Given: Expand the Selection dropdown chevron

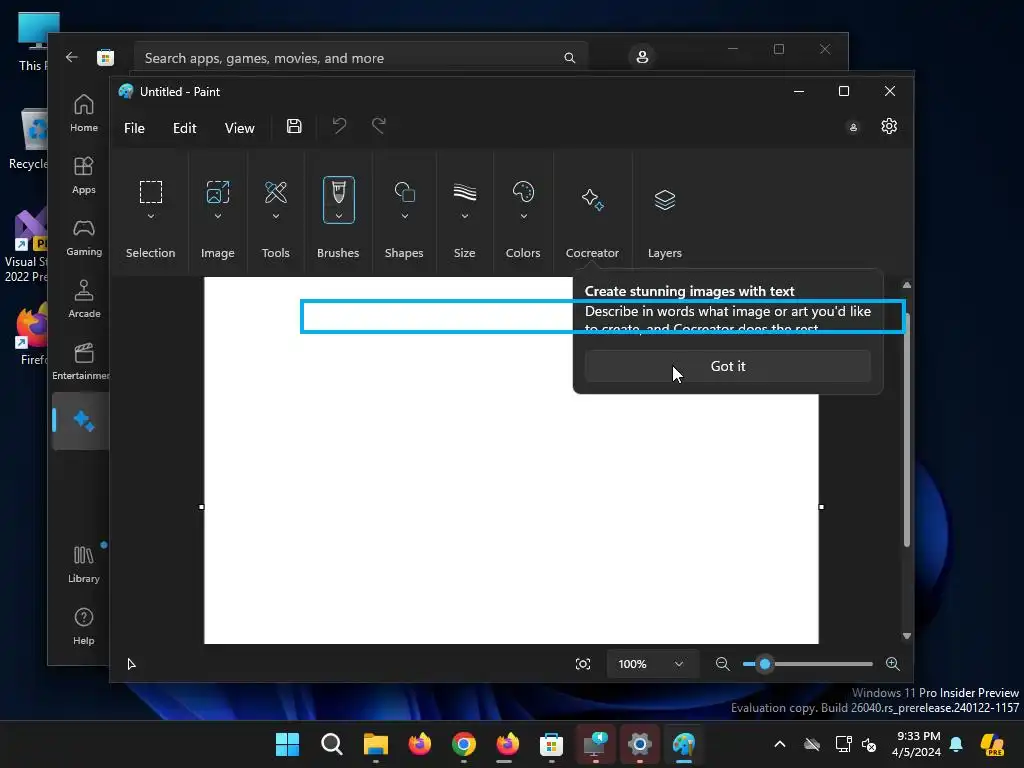Looking at the screenshot, I should [151, 216].
